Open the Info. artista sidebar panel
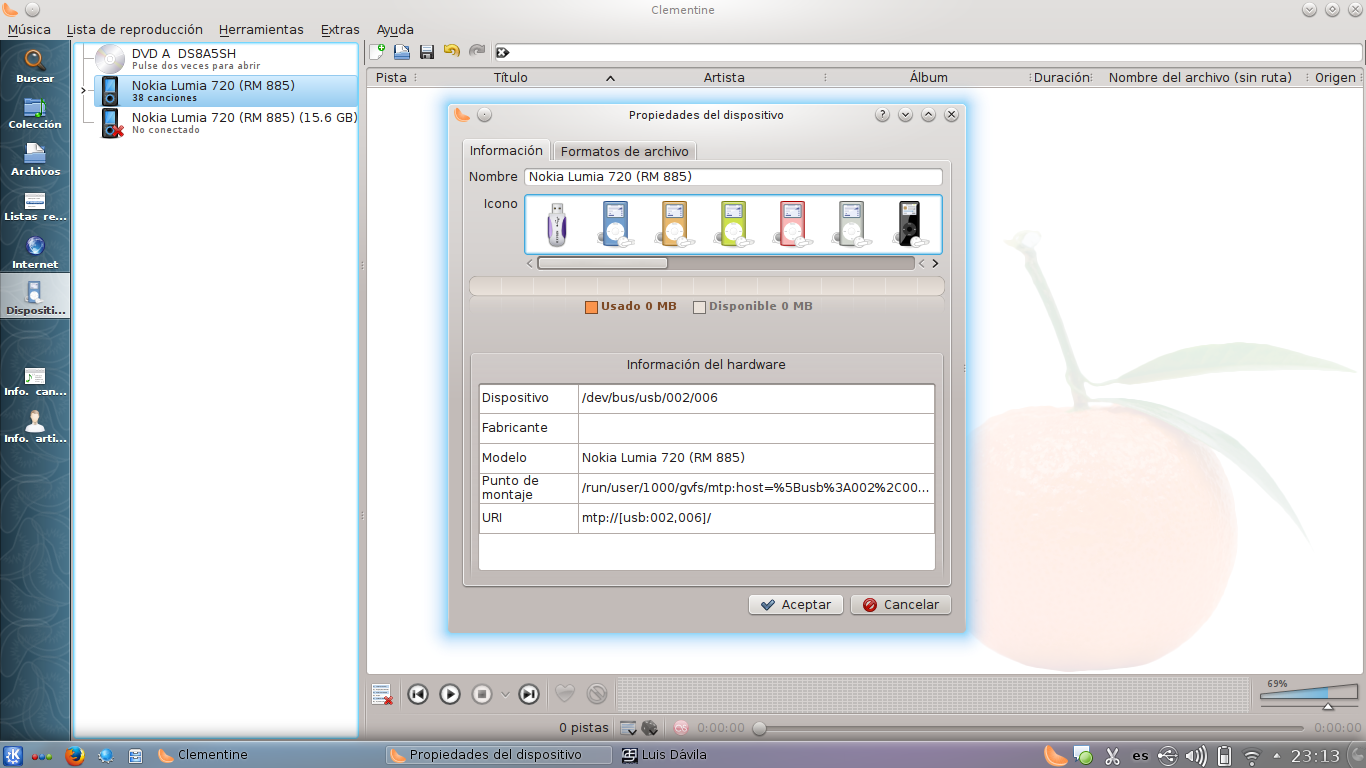Image resolution: width=1366 pixels, height=768 pixels. [x=35, y=427]
